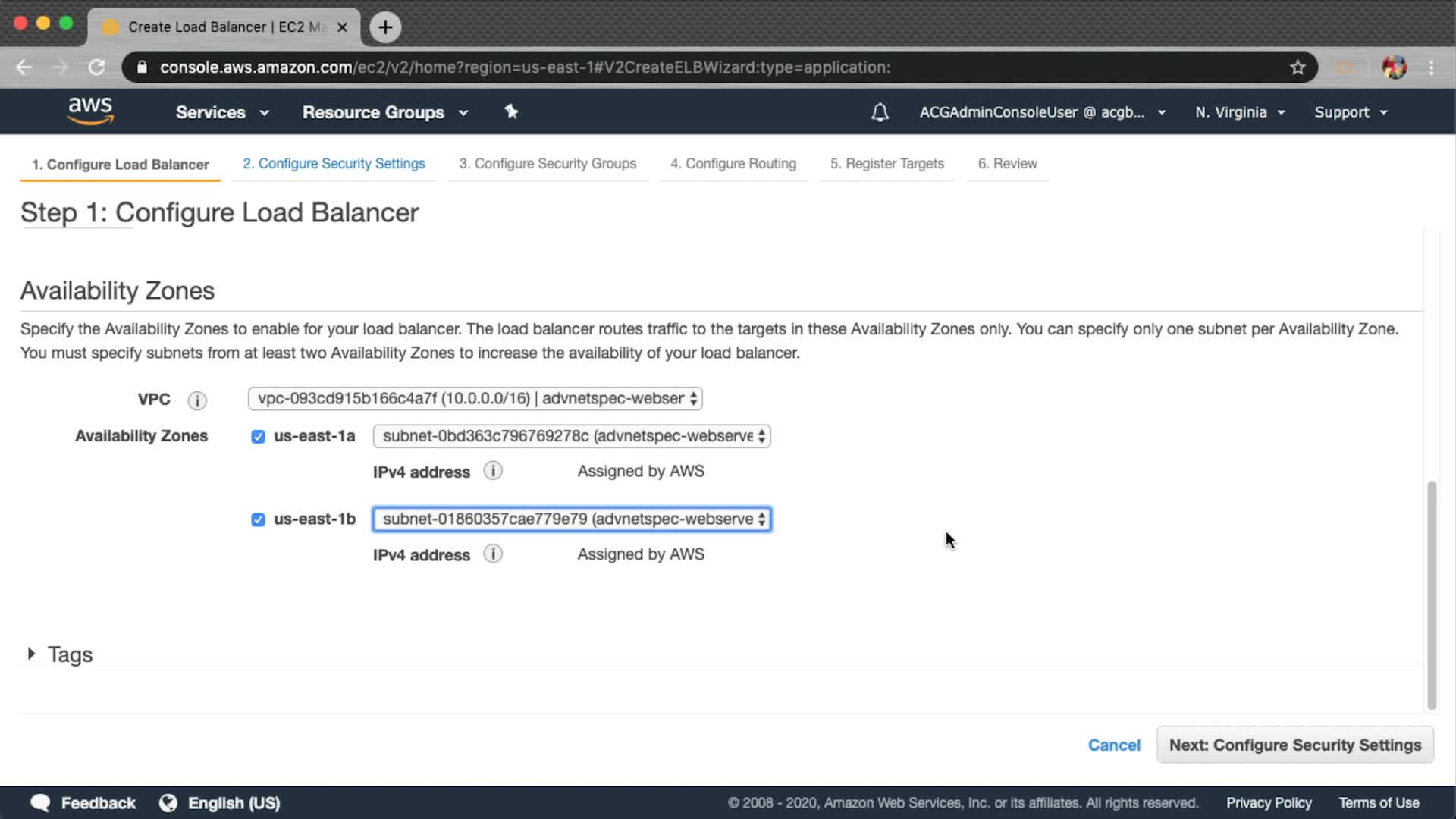Click info icon for us-east-1a IPv4 address
This screenshot has height=819, width=1456.
(x=493, y=471)
